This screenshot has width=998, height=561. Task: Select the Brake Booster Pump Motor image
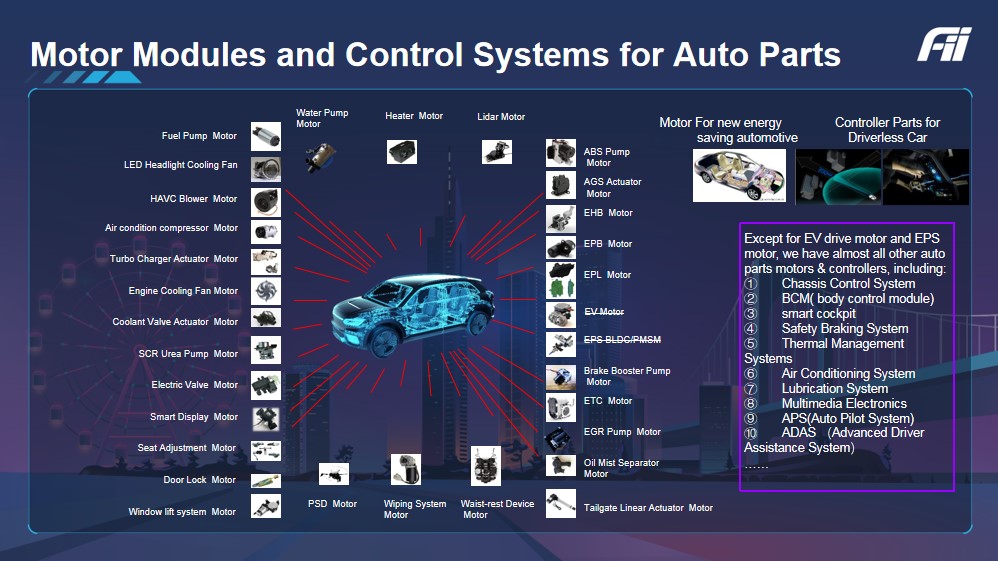(x=560, y=376)
